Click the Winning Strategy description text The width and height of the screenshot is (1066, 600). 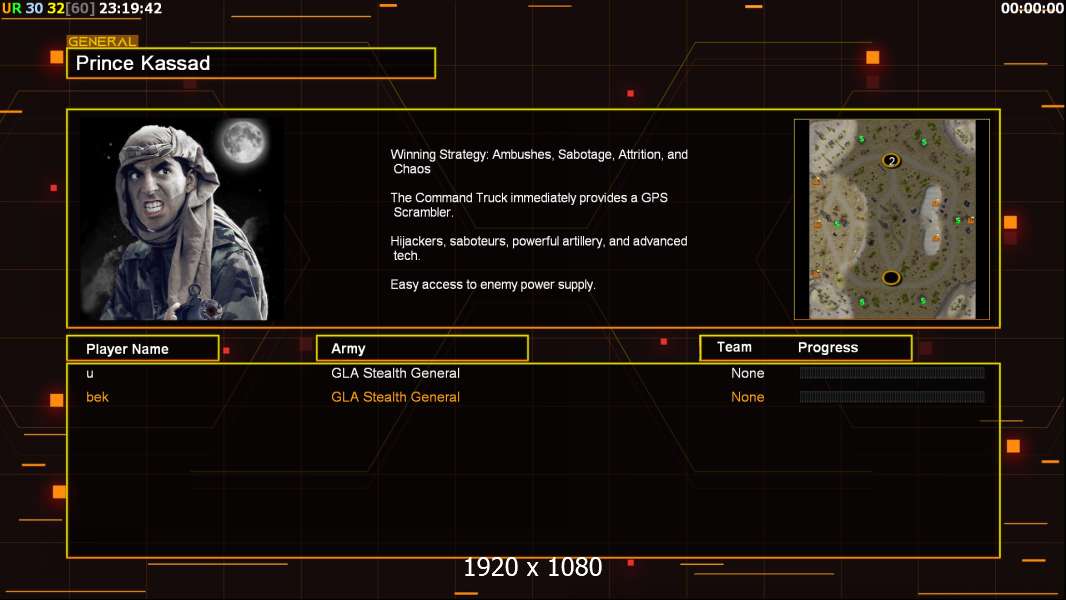click(x=539, y=162)
